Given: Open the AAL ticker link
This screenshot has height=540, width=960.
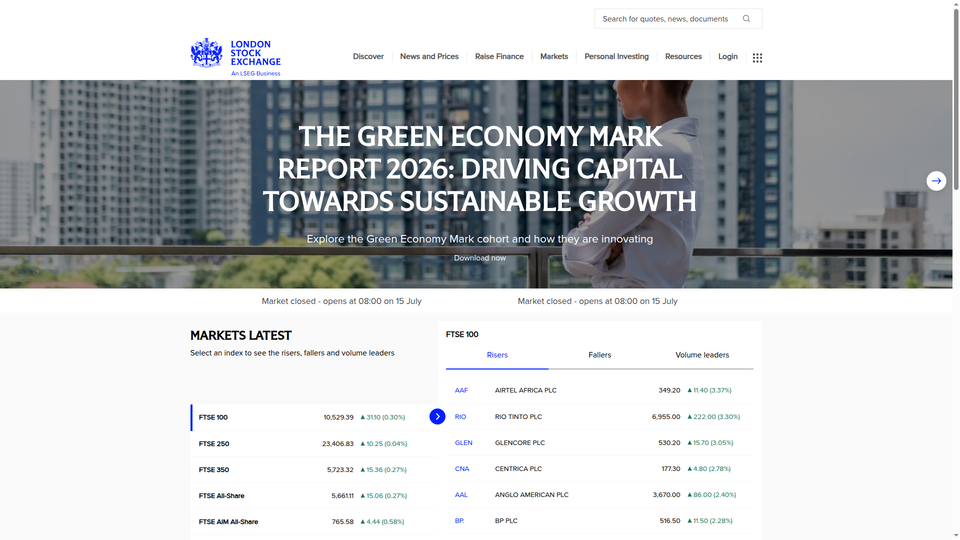Looking at the screenshot, I should point(461,495).
